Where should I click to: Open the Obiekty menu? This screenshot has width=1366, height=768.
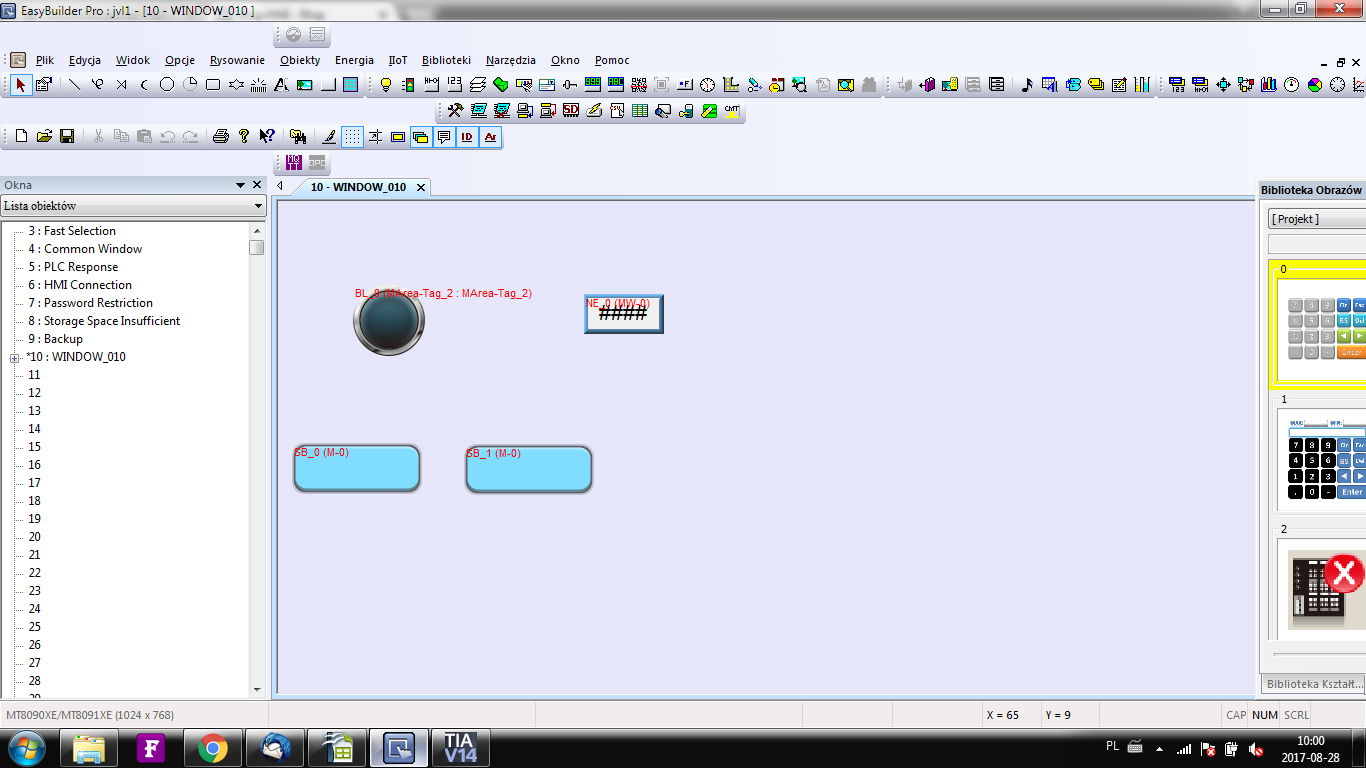point(300,60)
